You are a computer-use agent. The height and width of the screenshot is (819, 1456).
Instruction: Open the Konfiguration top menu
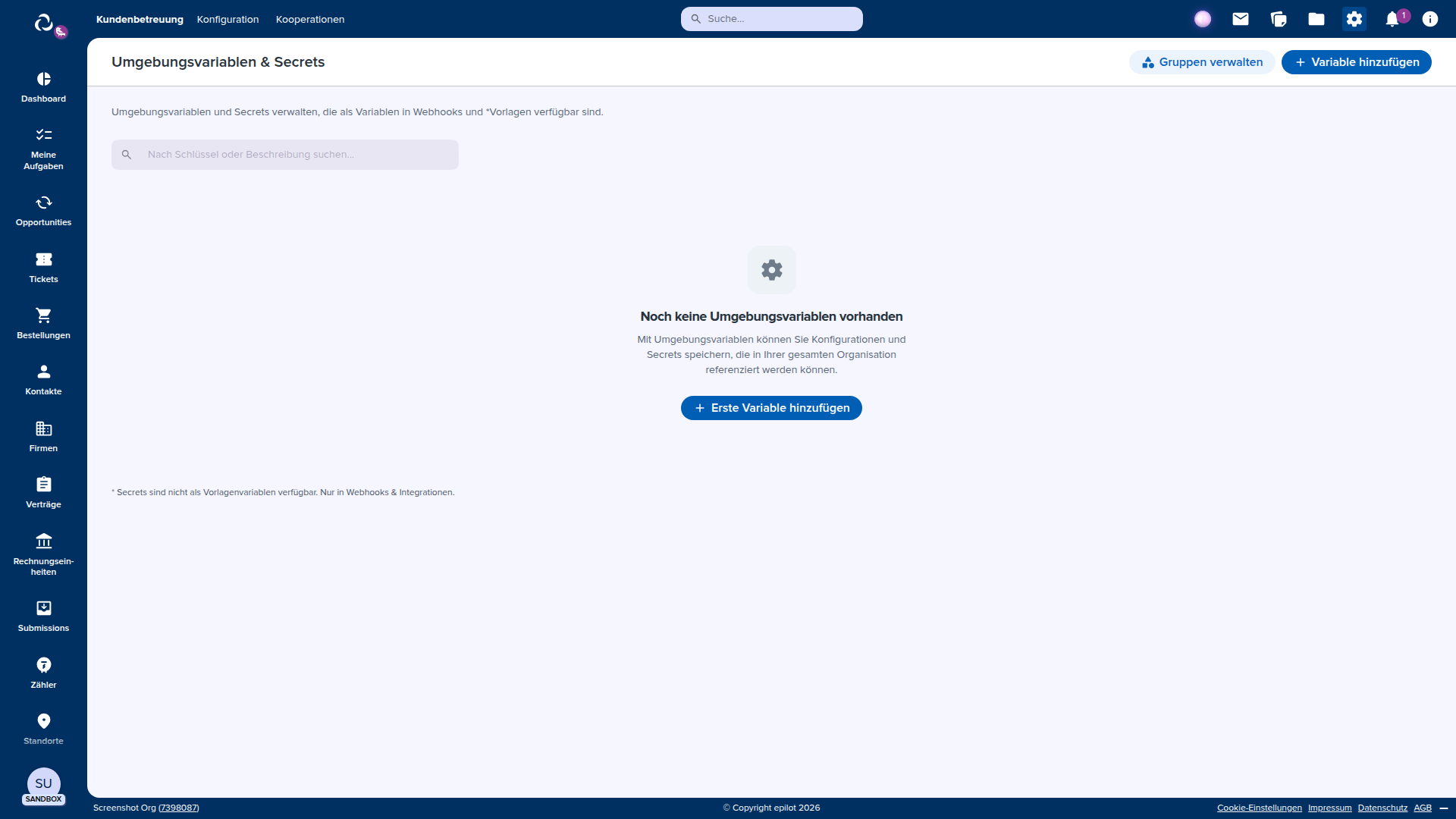tap(227, 19)
